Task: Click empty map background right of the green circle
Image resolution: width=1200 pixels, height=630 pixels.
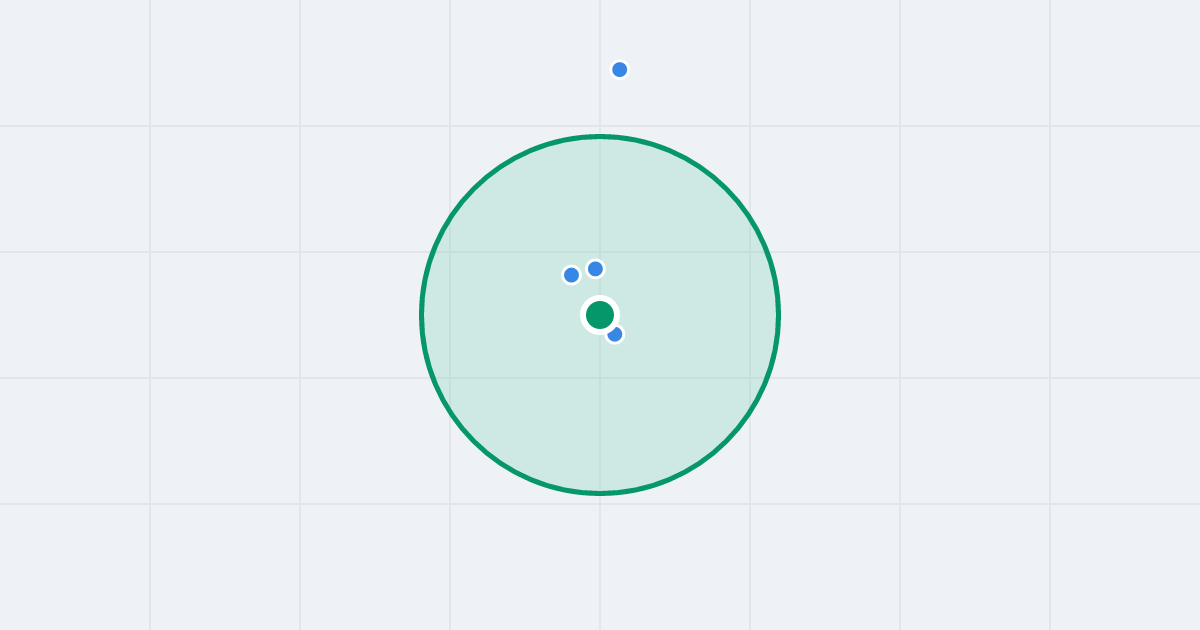Action: (990, 315)
